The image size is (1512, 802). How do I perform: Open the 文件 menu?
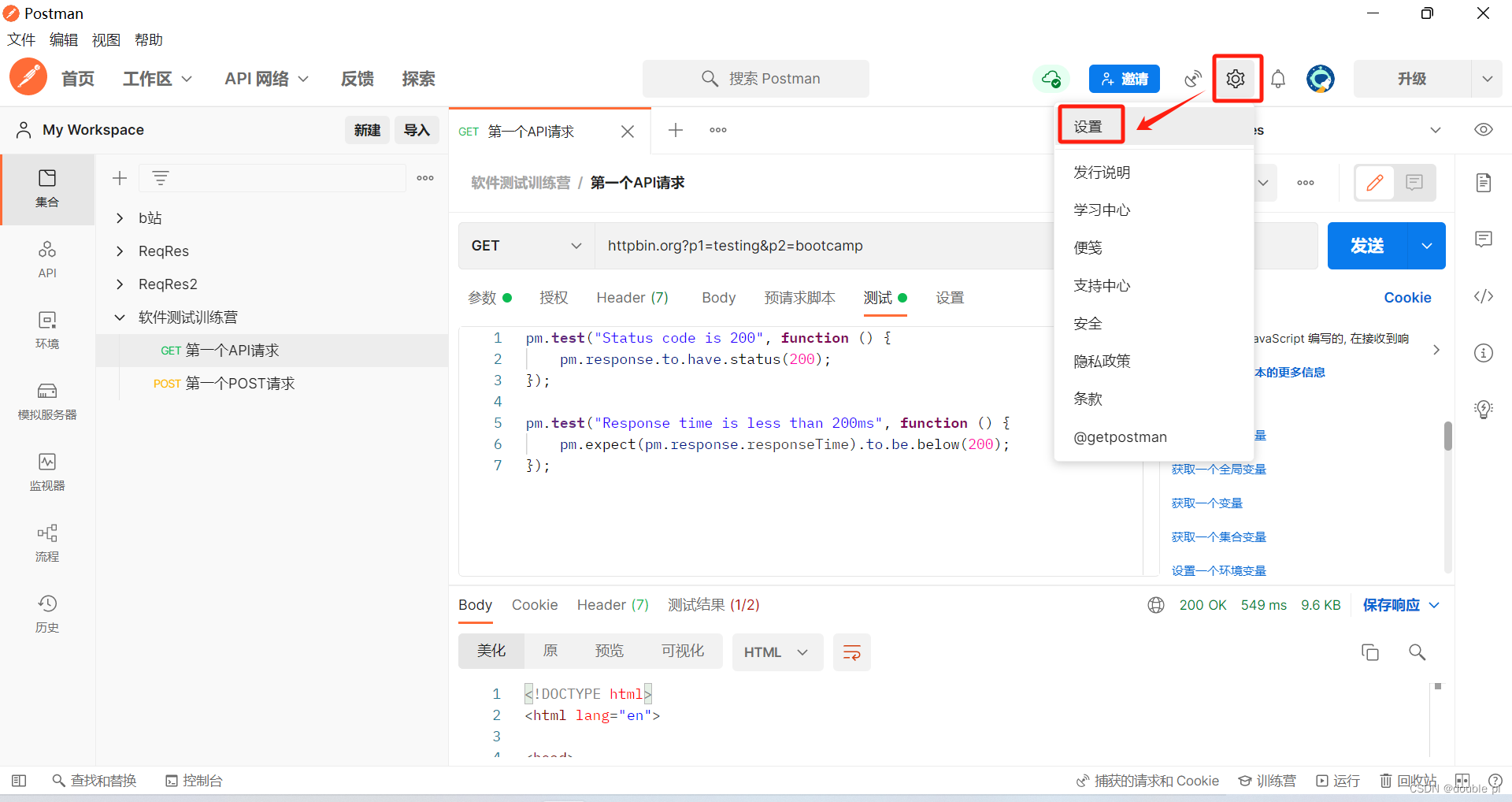click(x=21, y=40)
